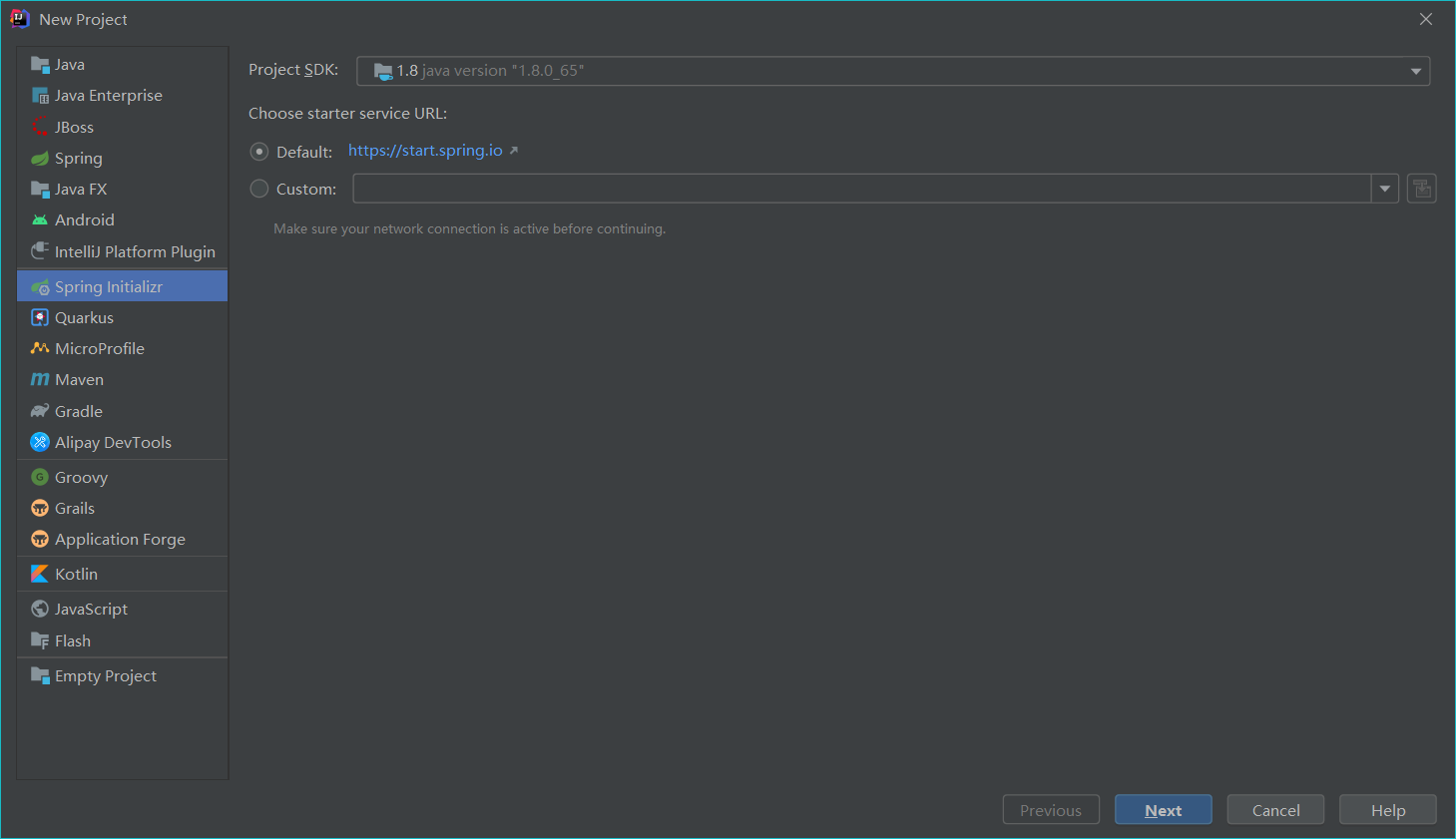Select the Android project icon
Screen dimensions: 1456x839
point(41,219)
